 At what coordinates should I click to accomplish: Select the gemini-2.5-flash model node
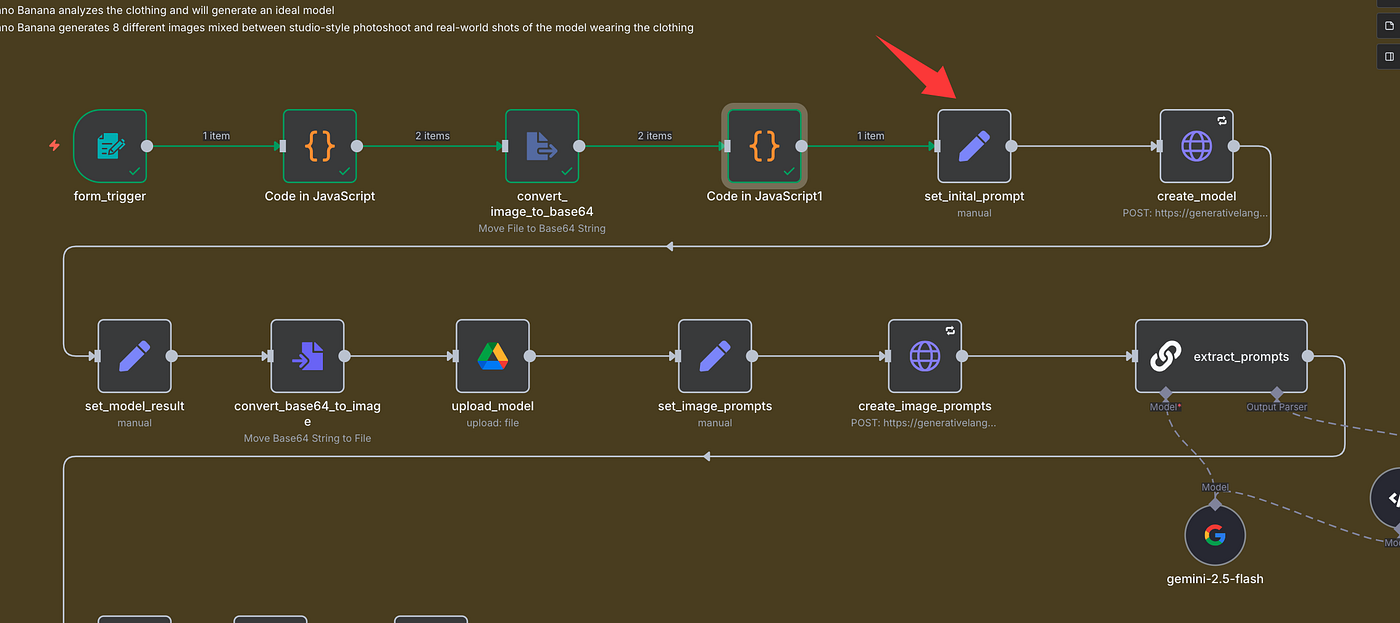[x=1214, y=535]
